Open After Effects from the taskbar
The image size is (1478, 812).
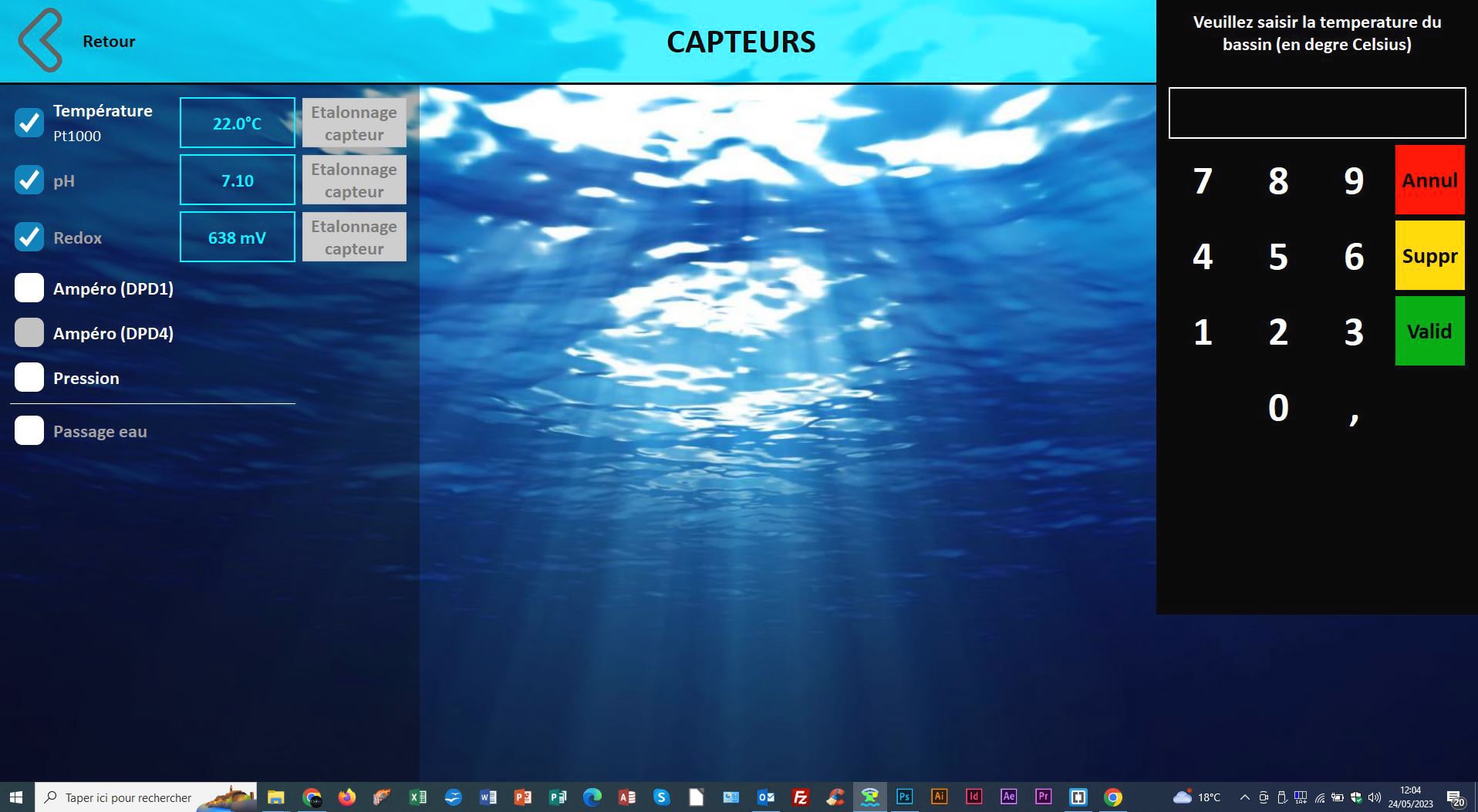click(x=1008, y=797)
